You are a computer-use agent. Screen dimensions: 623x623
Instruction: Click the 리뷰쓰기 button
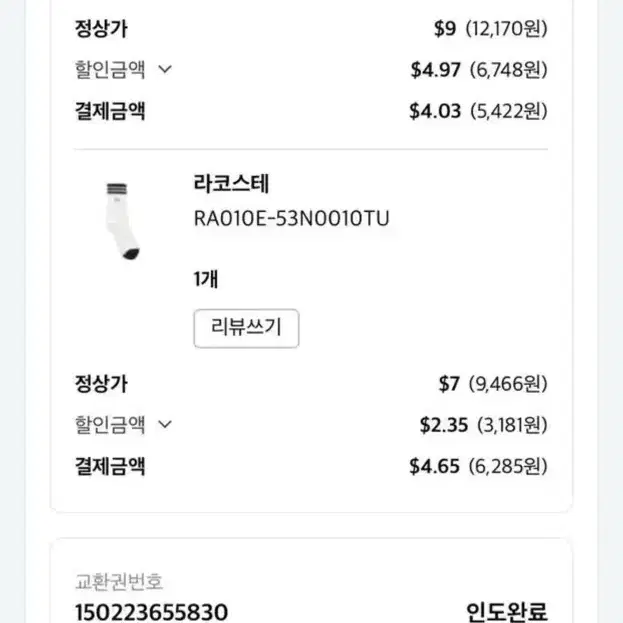pos(246,328)
